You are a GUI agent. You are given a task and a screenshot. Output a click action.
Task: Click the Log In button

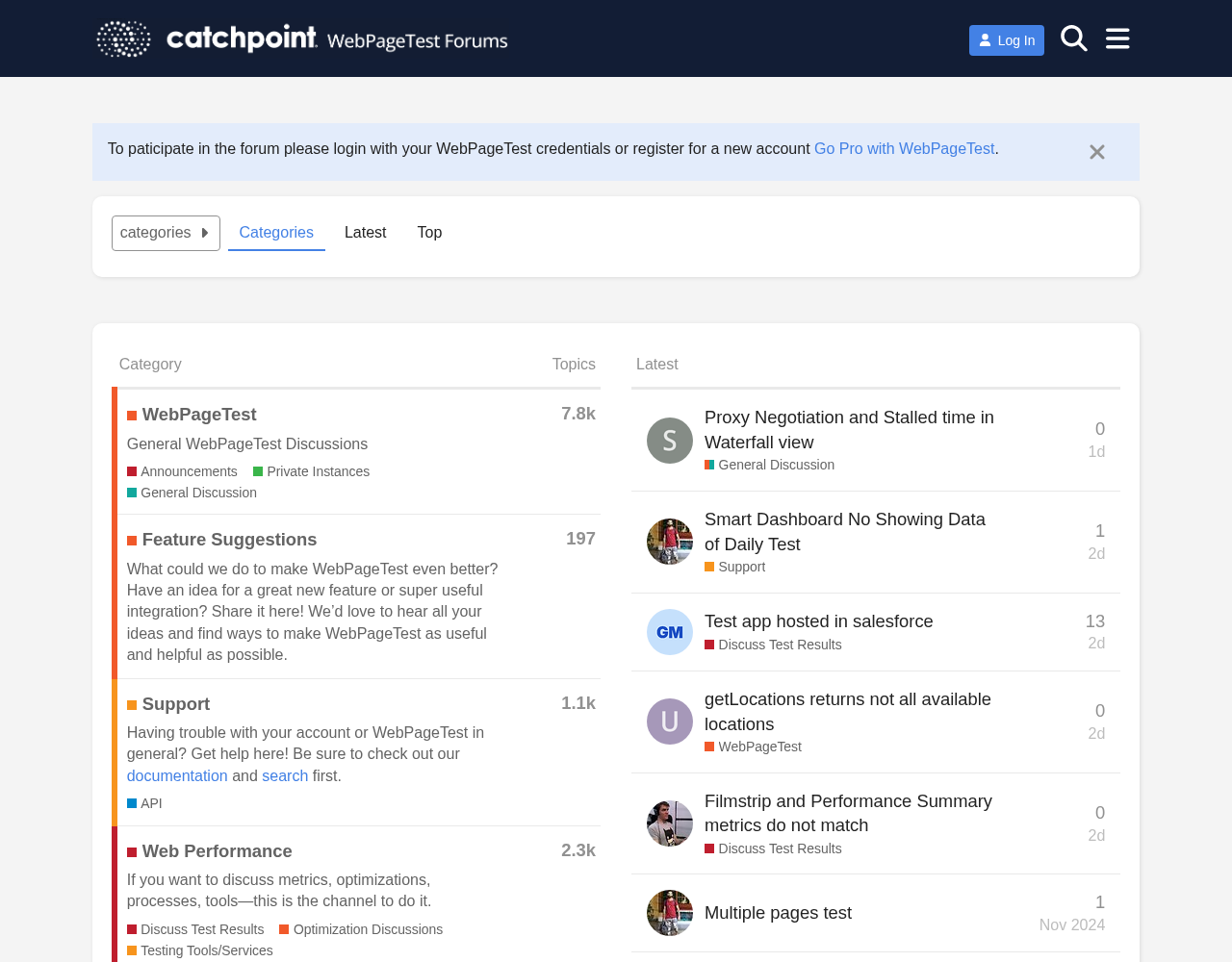coord(1007,40)
